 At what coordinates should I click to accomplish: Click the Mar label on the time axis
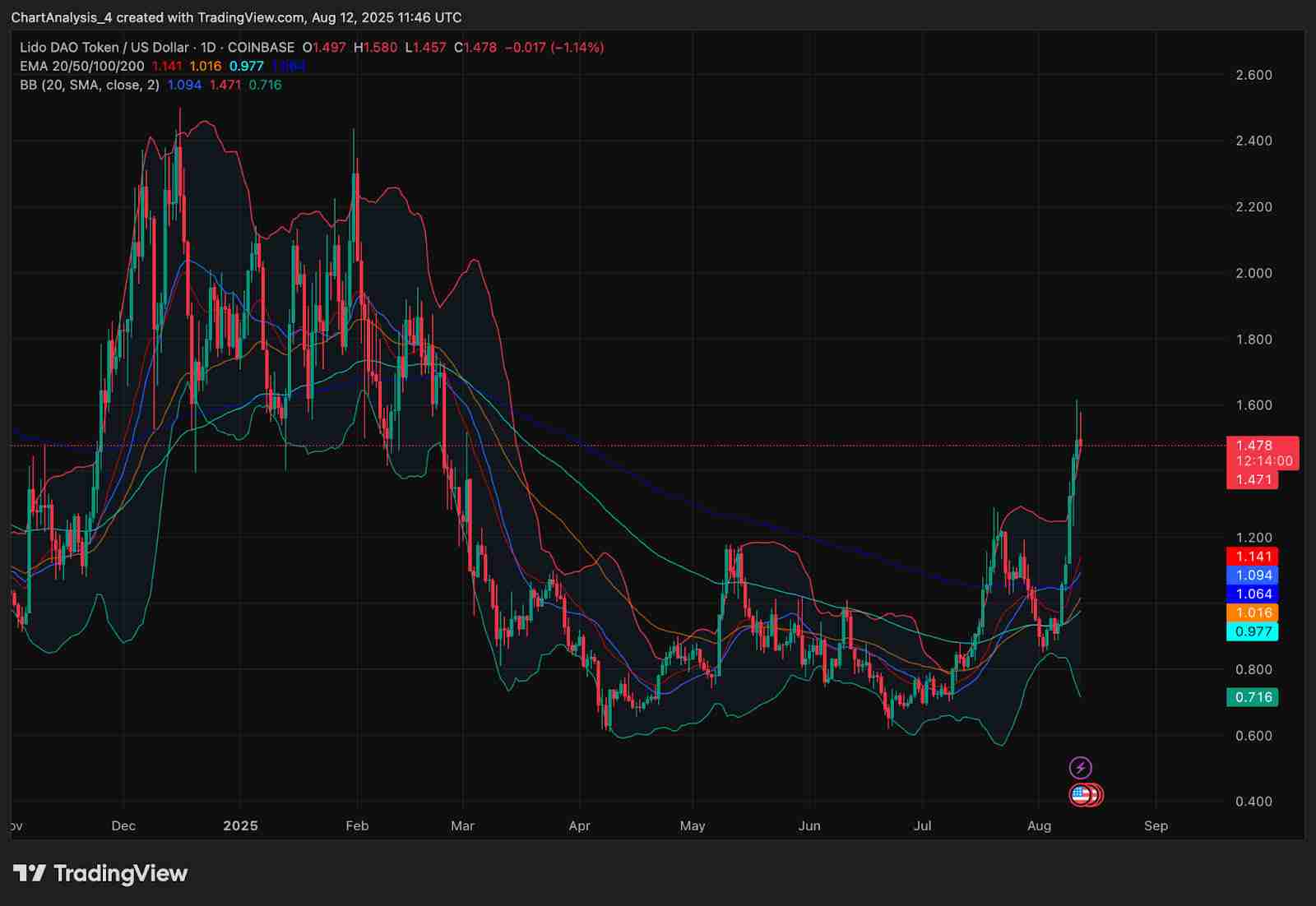click(462, 825)
